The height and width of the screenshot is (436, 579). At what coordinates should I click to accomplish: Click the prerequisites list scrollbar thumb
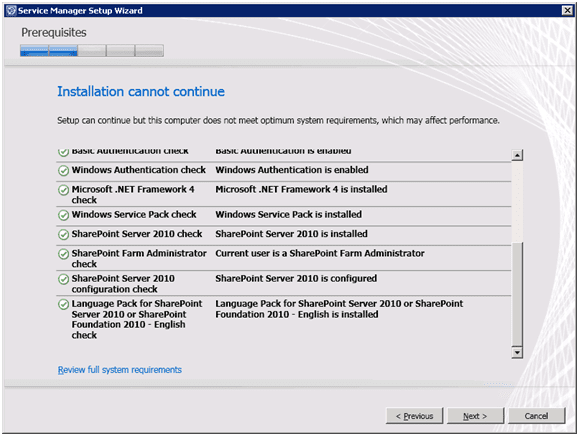pyautogui.click(x=517, y=294)
